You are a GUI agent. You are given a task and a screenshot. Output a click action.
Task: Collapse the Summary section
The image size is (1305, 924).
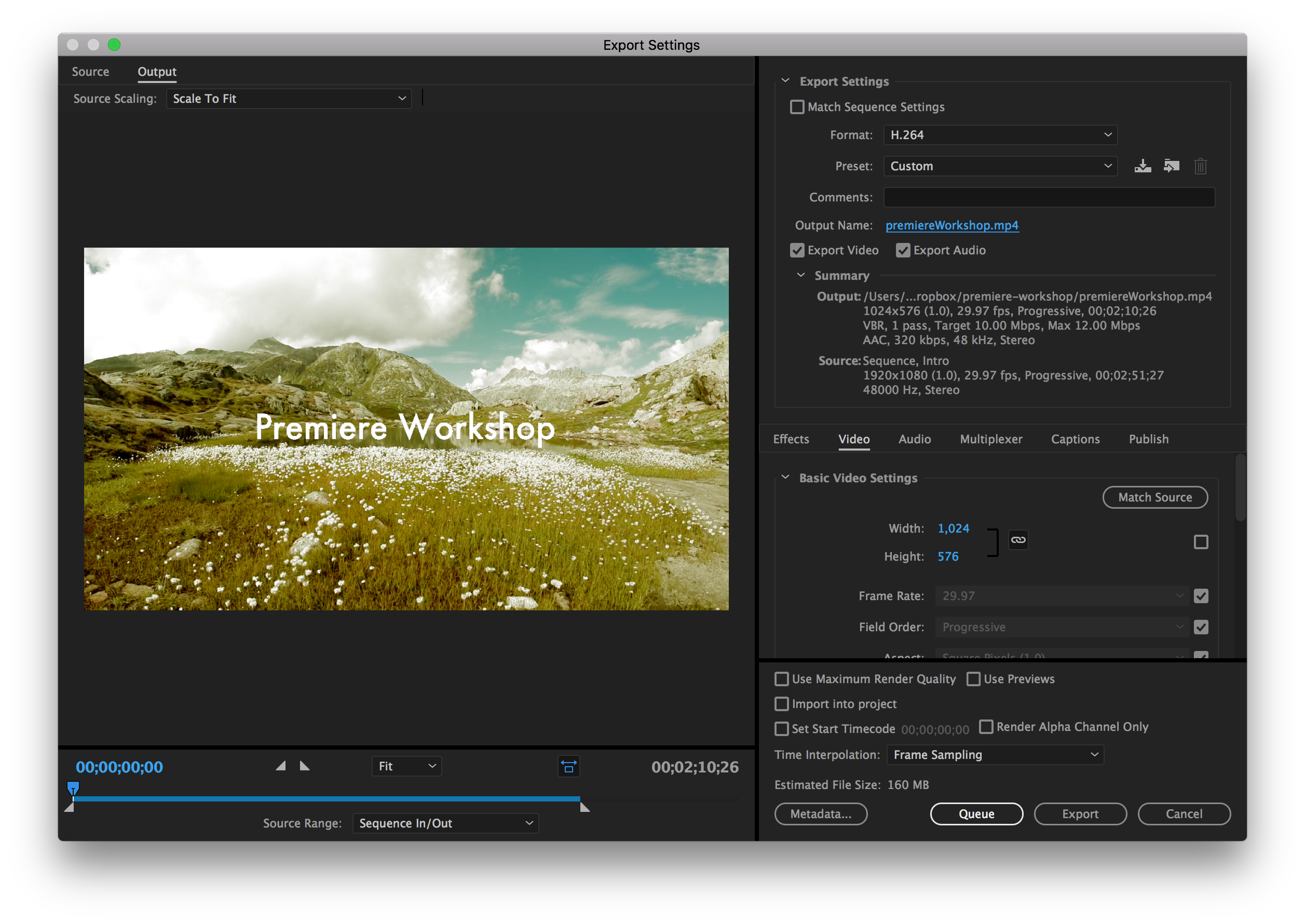(x=801, y=275)
